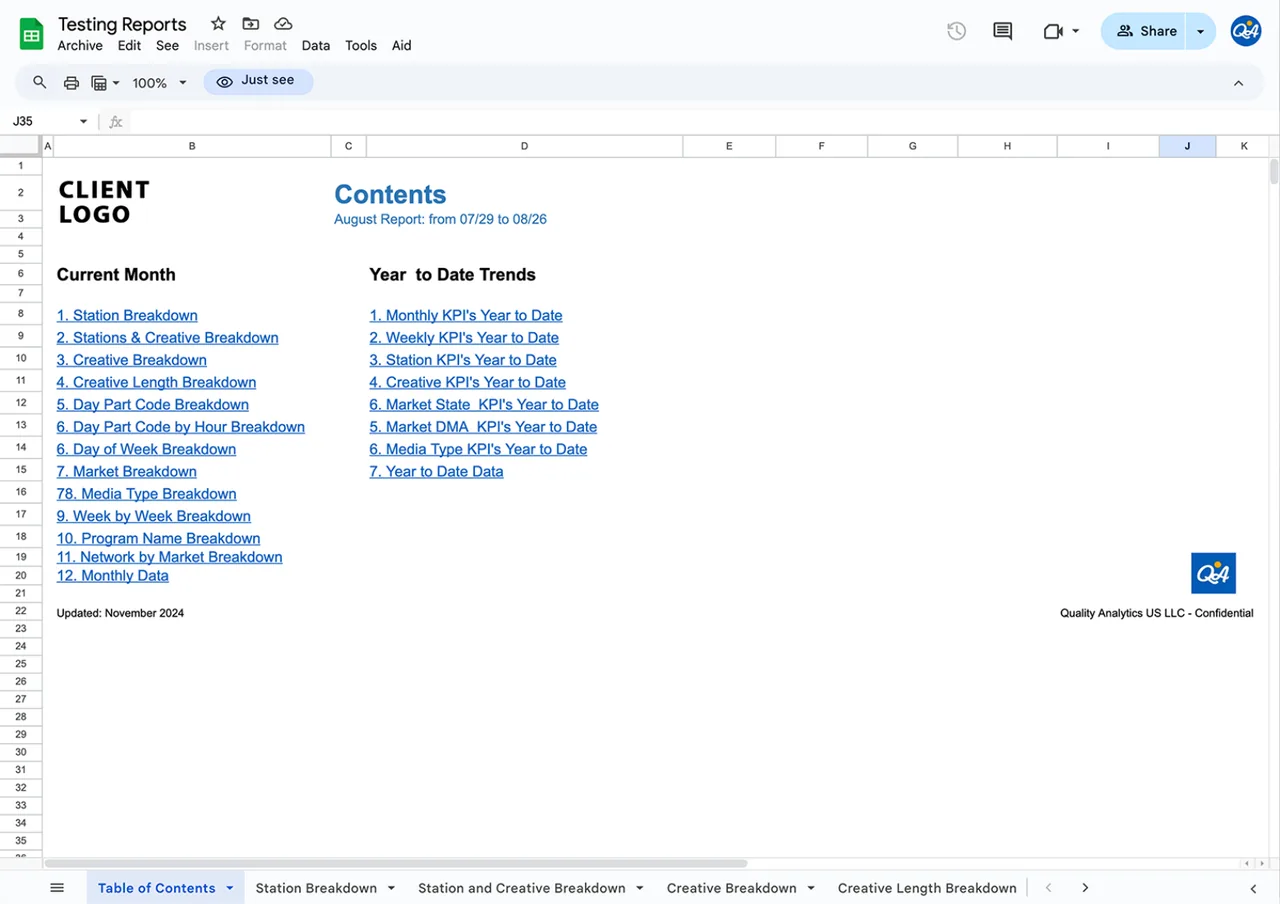Open the zoom 100% dropdown

(x=160, y=83)
